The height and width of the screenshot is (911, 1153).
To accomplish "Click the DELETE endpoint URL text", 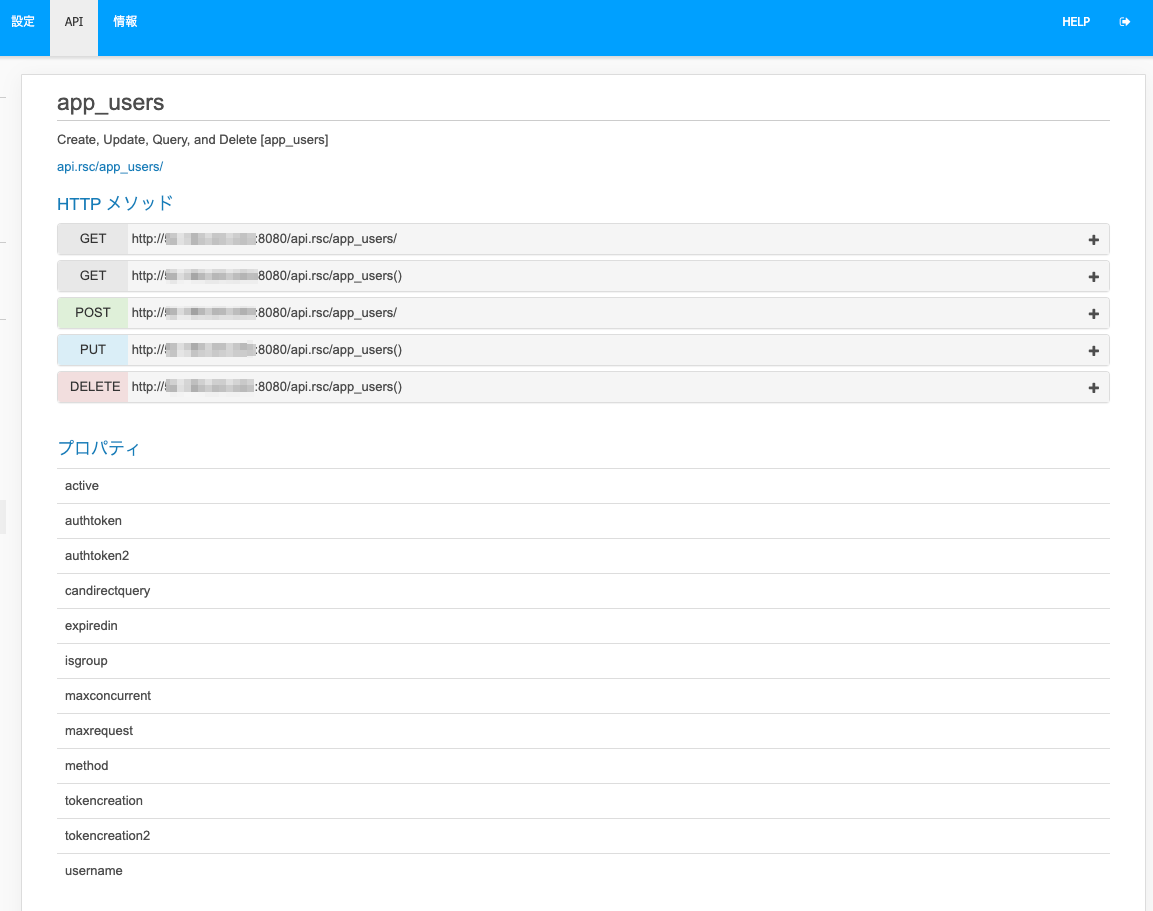I will click(x=267, y=387).
